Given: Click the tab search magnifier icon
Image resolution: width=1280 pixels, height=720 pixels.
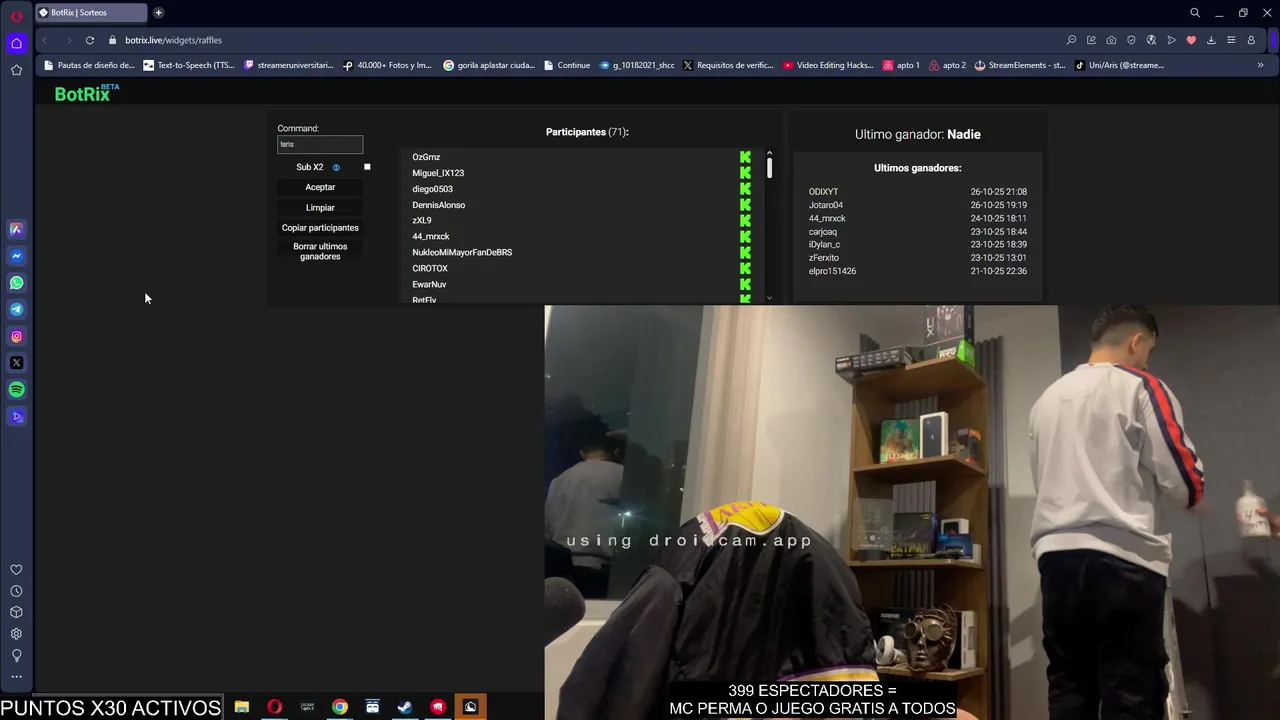Looking at the screenshot, I should pyautogui.click(x=1194, y=13).
